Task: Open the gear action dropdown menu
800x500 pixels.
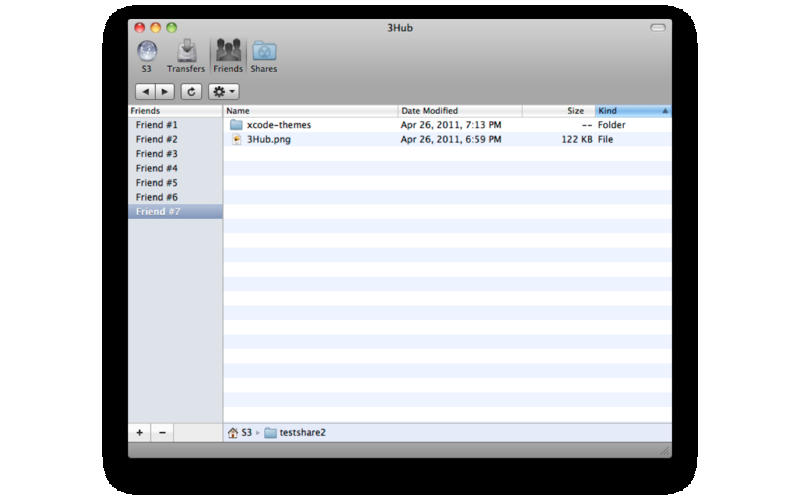Action: (223, 91)
